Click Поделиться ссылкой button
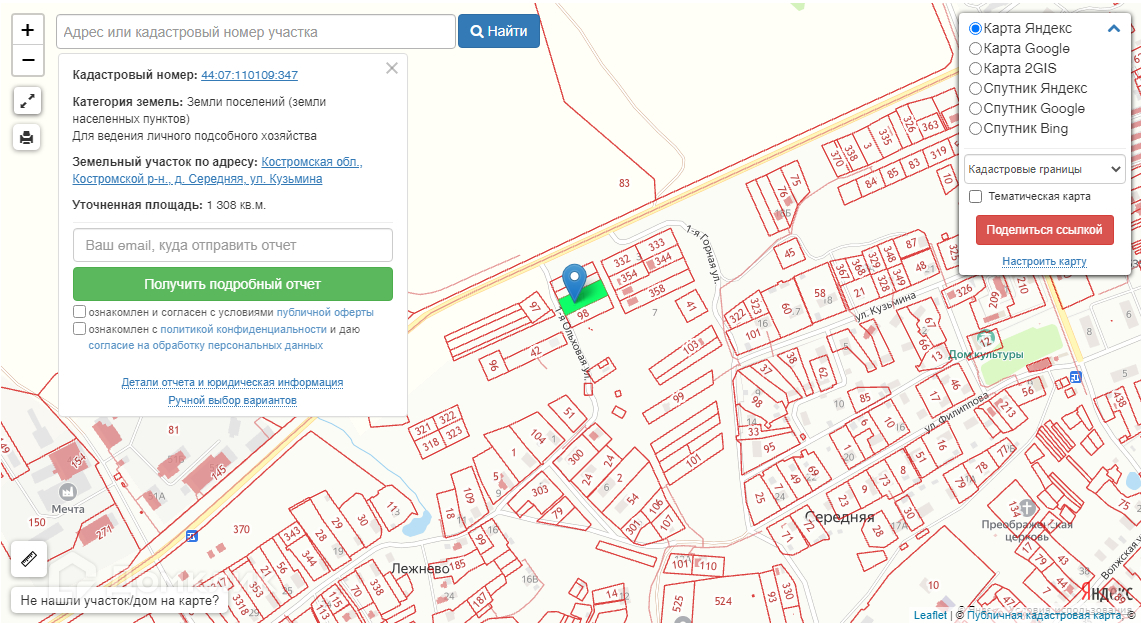Screen dimensions: 1141x637 [x=1044, y=229]
